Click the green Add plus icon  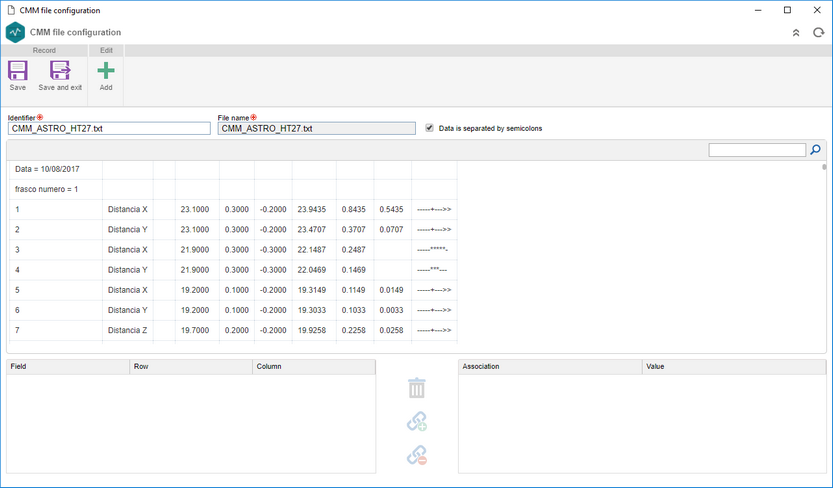(x=106, y=71)
